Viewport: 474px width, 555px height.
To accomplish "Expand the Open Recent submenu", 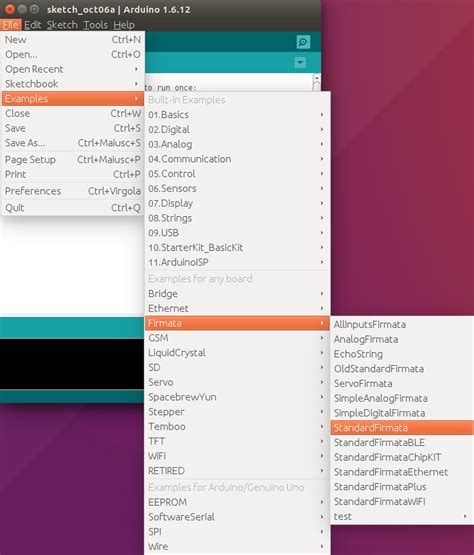I will coord(73,69).
